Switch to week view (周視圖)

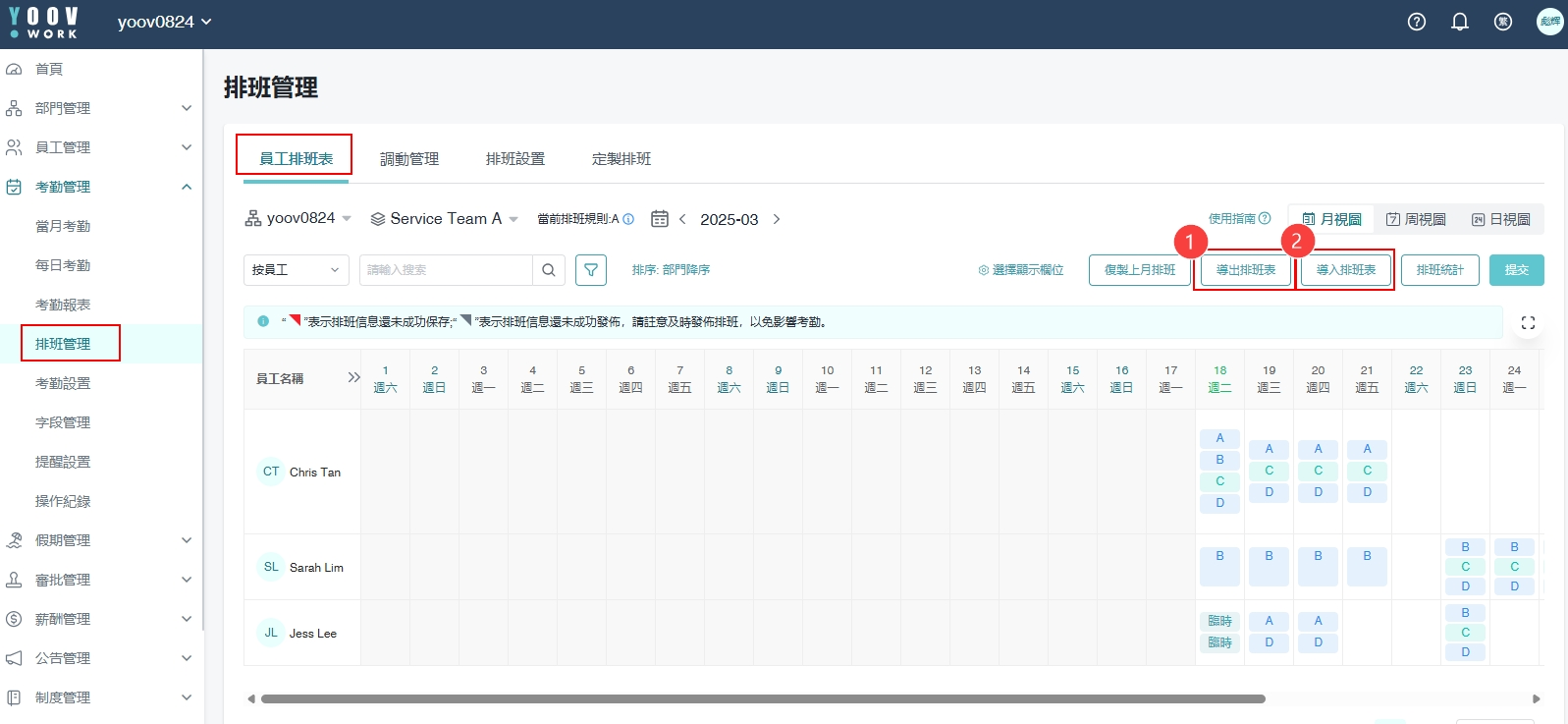[x=1416, y=219]
